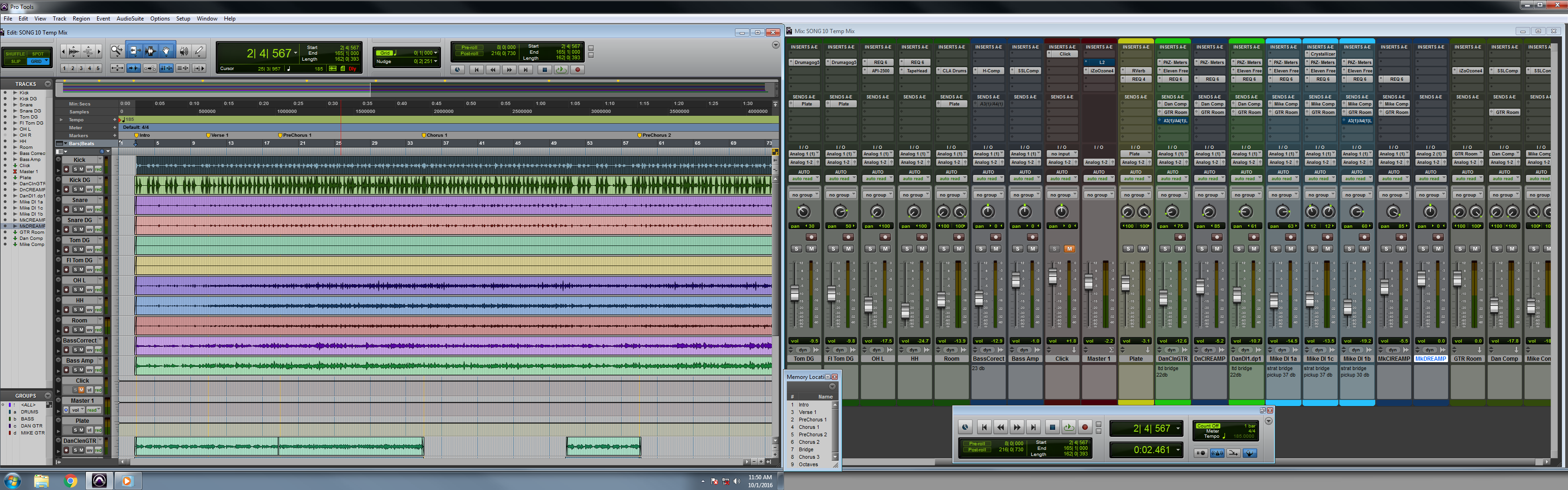Click Stop in Edit window transport
Viewport: 1568px width, 490px height.
(545, 70)
